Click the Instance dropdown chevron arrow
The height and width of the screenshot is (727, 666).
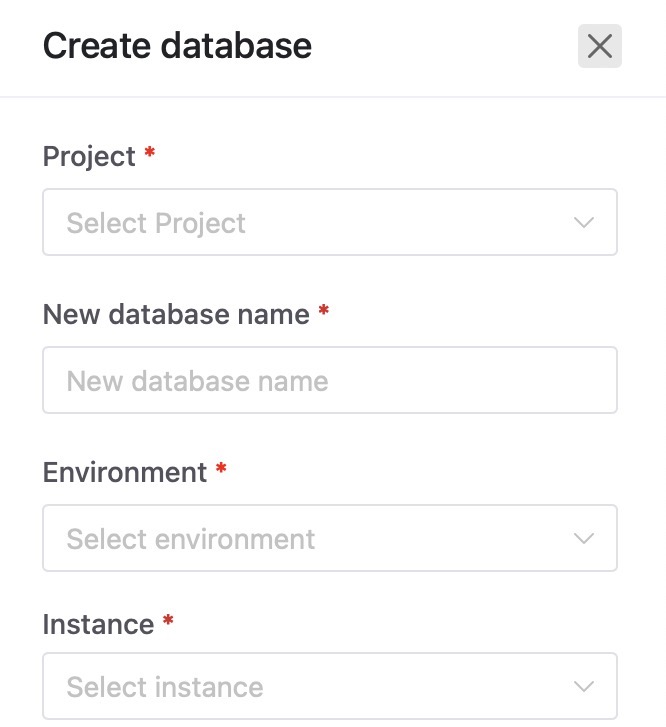(x=583, y=686)
